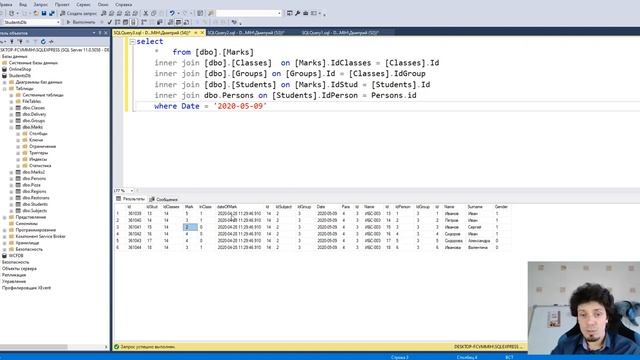Image resolution: width=640 pixels, height=360 pixels.
Task: Select the Результаты results tab
Action: 131,199
